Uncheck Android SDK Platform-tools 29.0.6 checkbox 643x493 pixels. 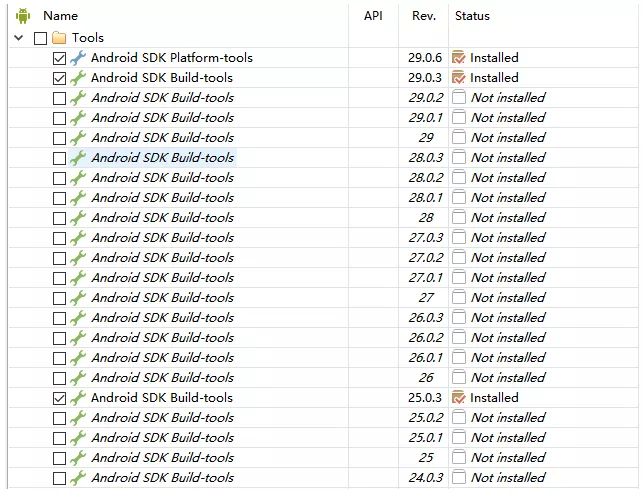coord(59,58)
